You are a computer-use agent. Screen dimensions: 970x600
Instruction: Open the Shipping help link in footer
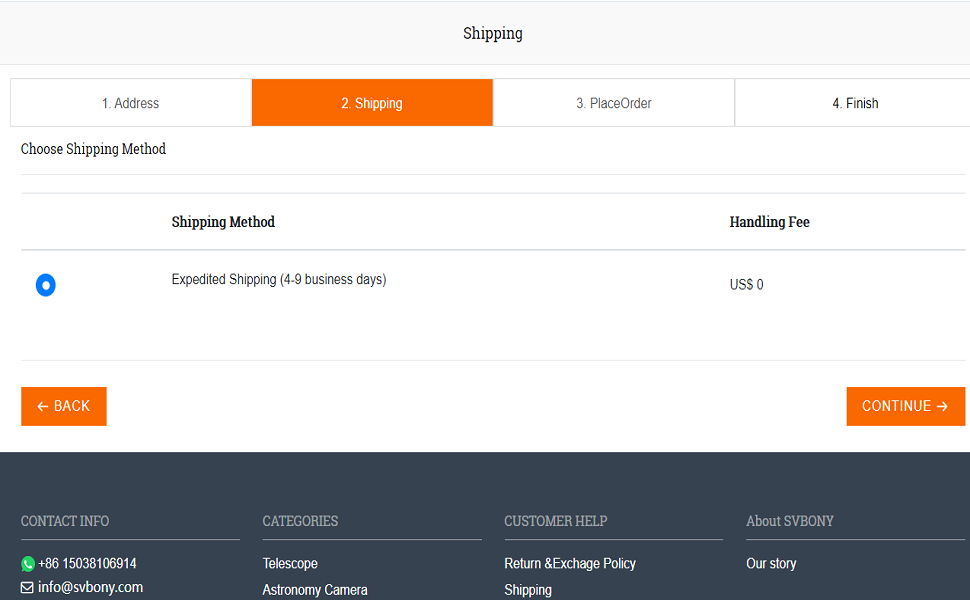[528, 590]
